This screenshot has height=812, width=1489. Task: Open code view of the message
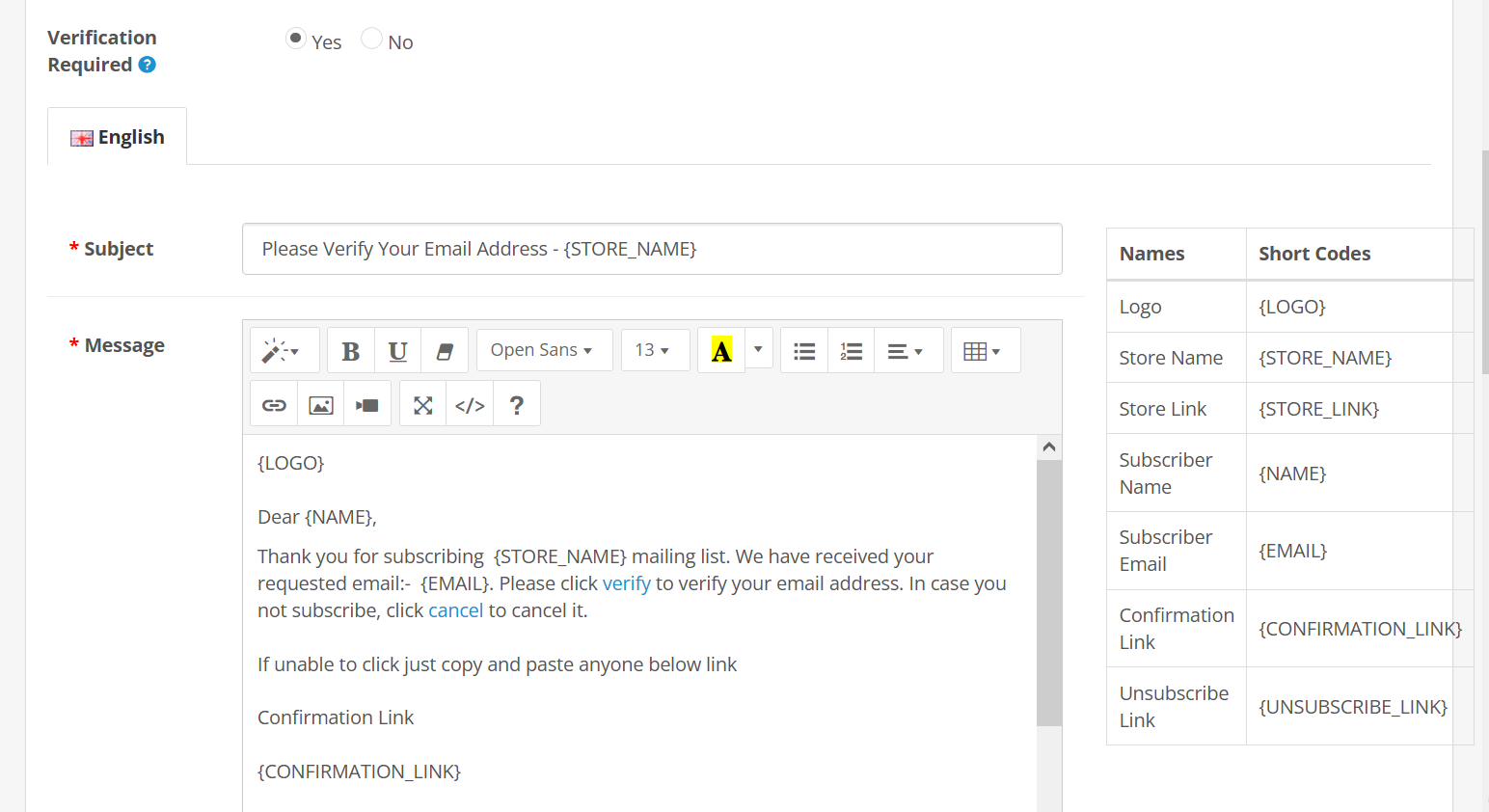click(x=470, y=405)
